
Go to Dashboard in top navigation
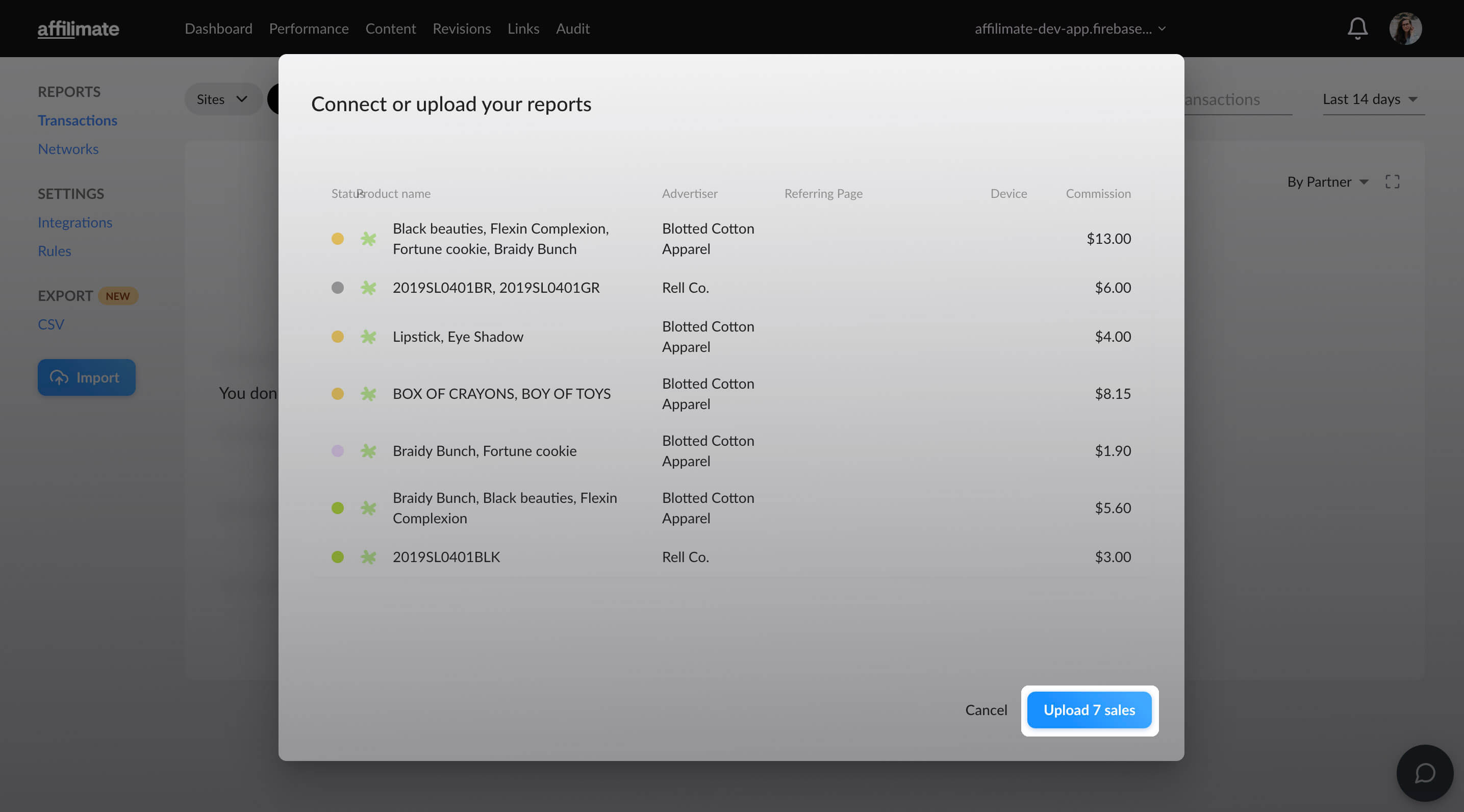point(219,29)
